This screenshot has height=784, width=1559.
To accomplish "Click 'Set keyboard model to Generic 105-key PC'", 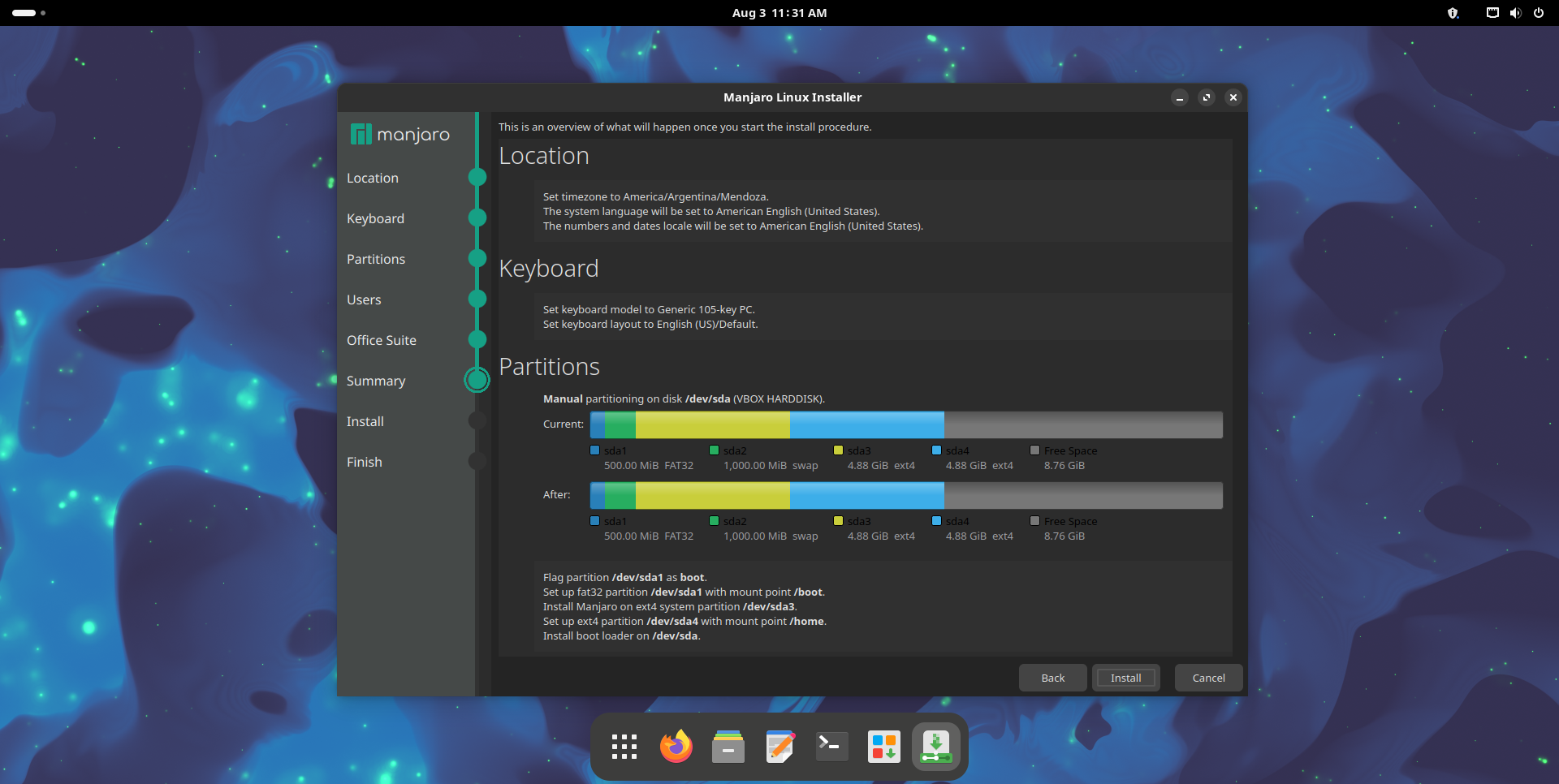I will [649, 309].
